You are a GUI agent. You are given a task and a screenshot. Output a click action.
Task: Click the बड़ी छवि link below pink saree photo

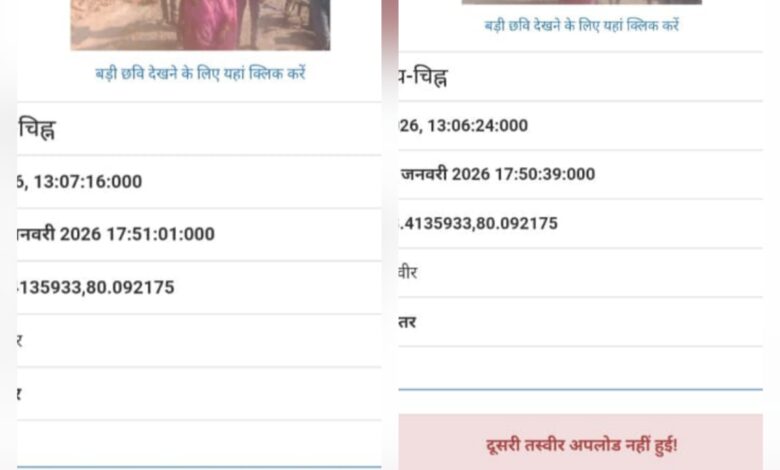click(200, 74)
